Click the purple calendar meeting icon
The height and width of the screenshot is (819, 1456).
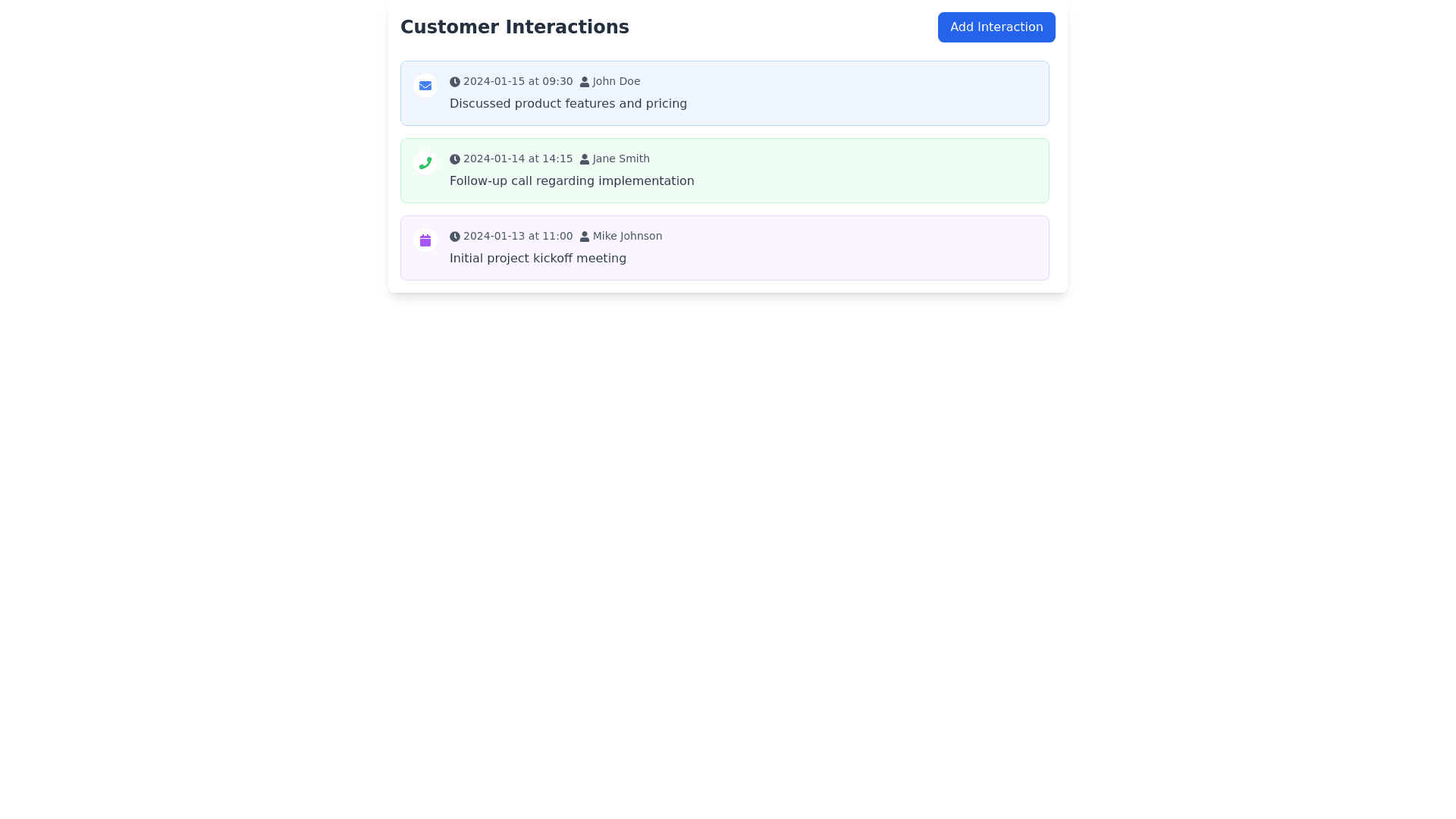pyautogui.click(x=425, y=240)
